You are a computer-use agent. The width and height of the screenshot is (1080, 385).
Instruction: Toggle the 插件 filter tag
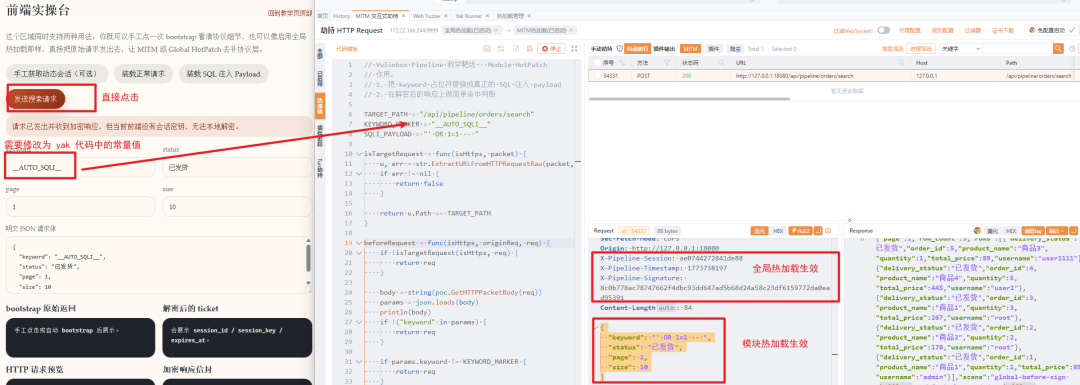click(x=714, y=49)
